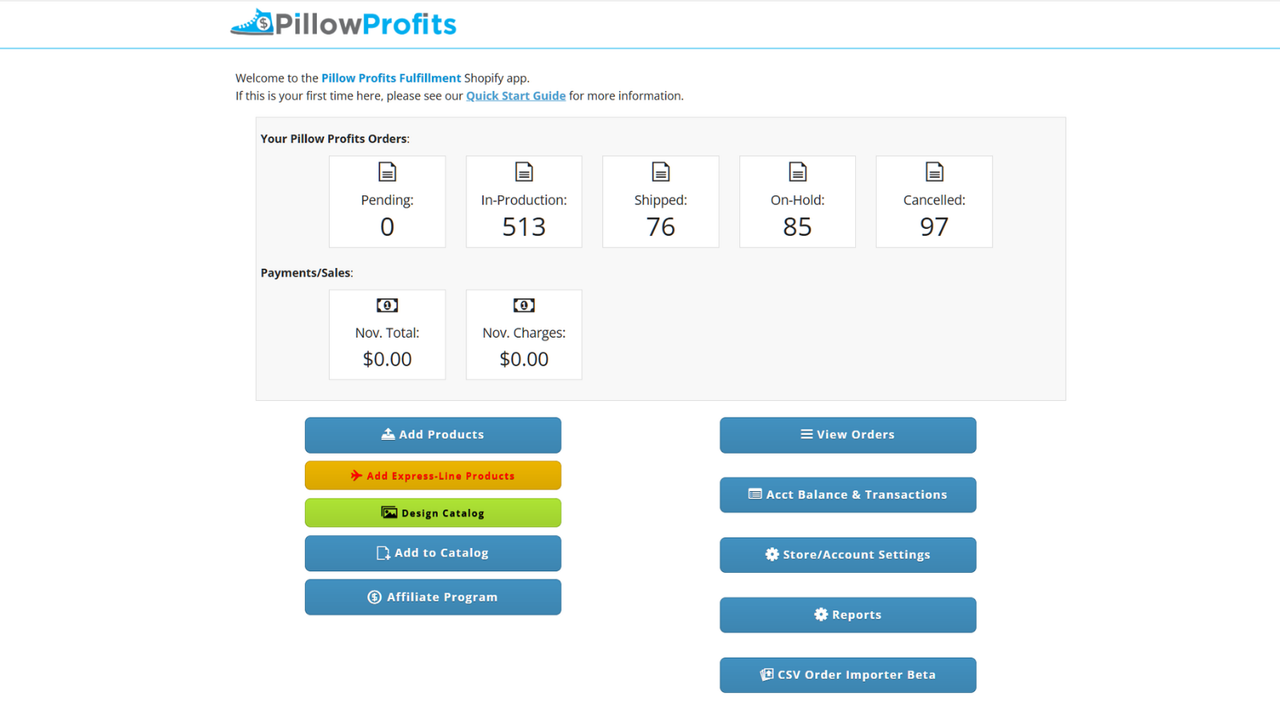Click the View Orders button
The width and height of the screenshot is (1280, 720).
point(848,435)
